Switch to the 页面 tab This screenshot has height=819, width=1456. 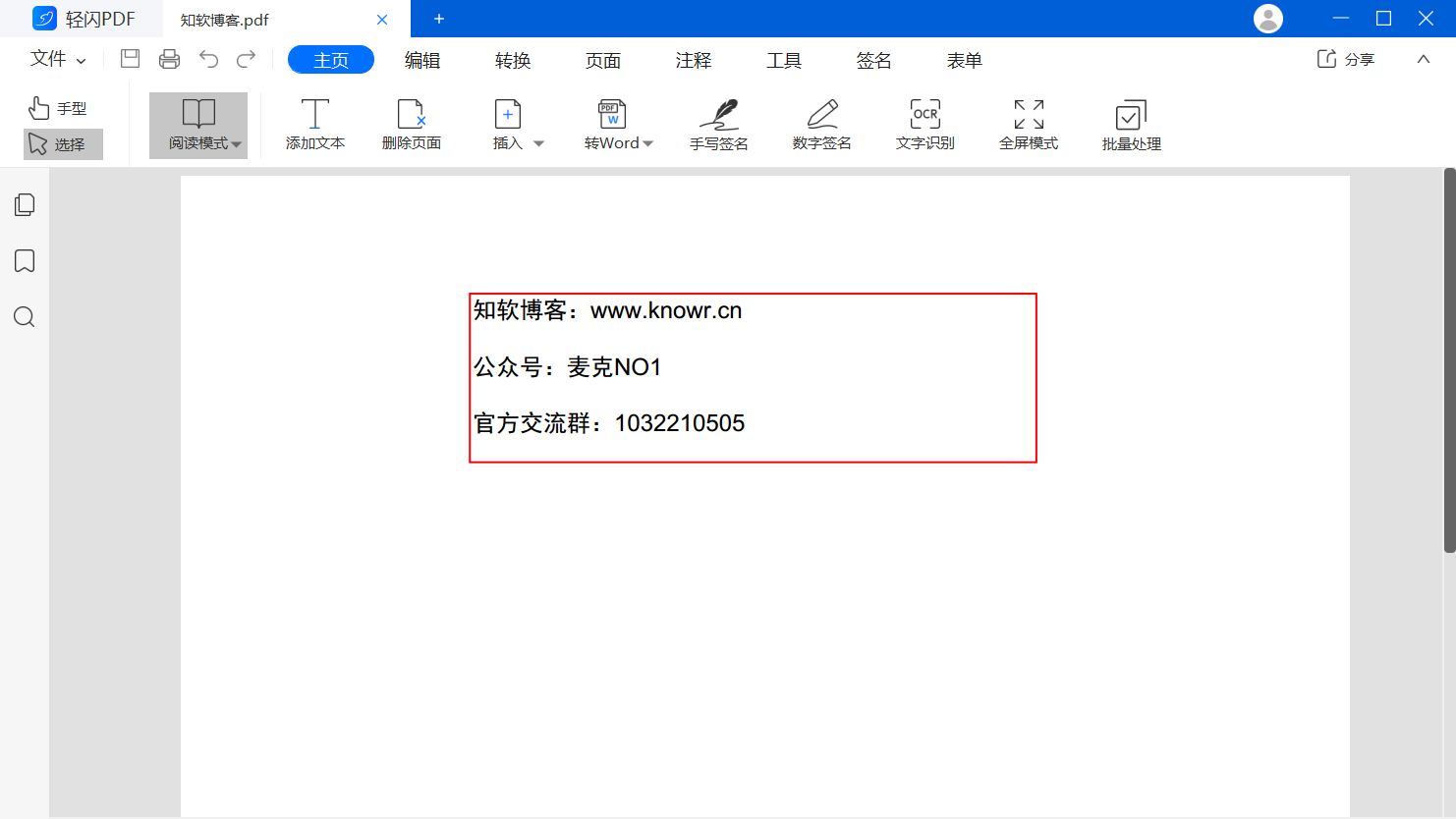603,60
